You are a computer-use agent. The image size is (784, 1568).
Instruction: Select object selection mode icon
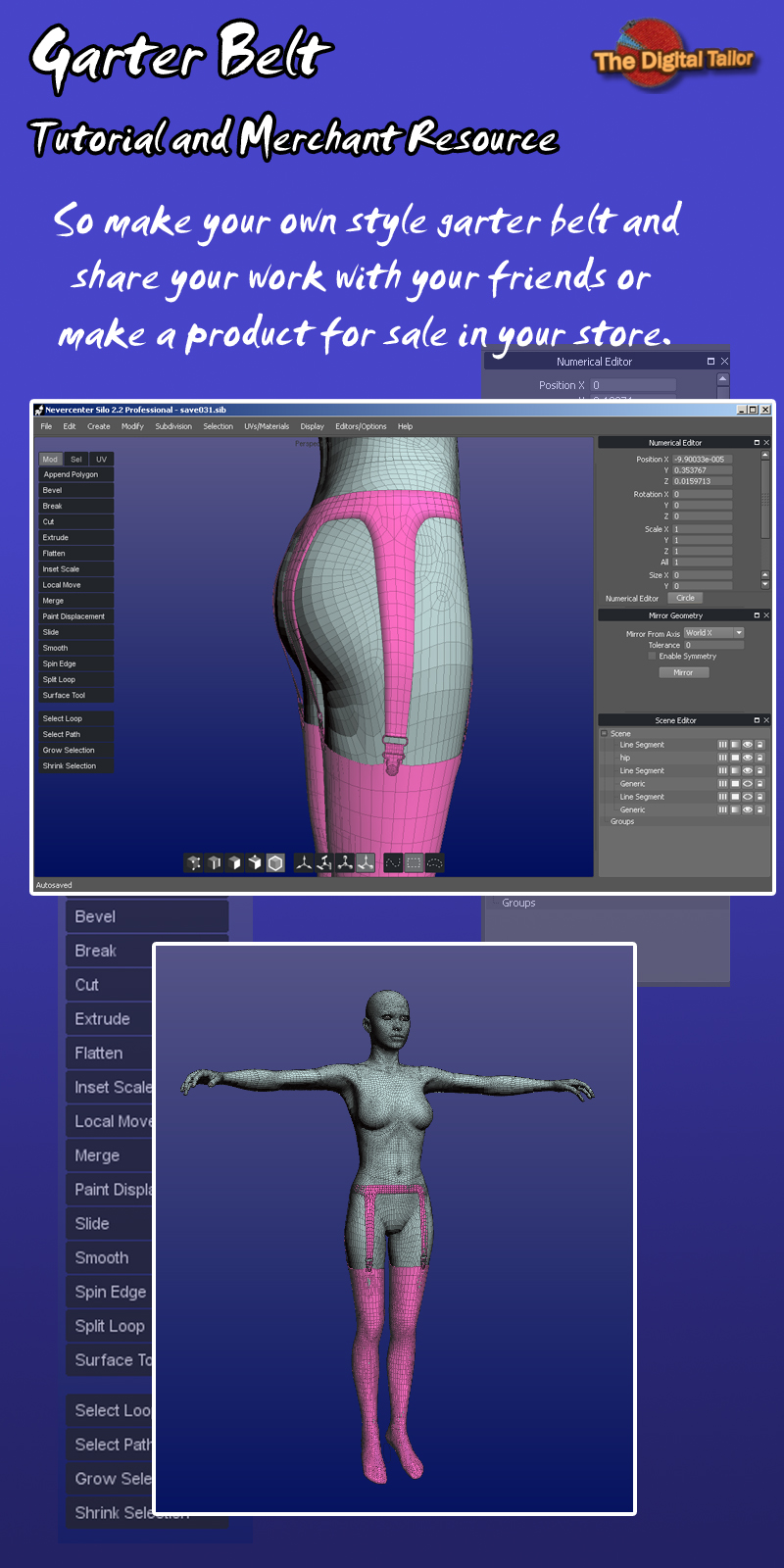pyautogui.click(x=255, y=862)
